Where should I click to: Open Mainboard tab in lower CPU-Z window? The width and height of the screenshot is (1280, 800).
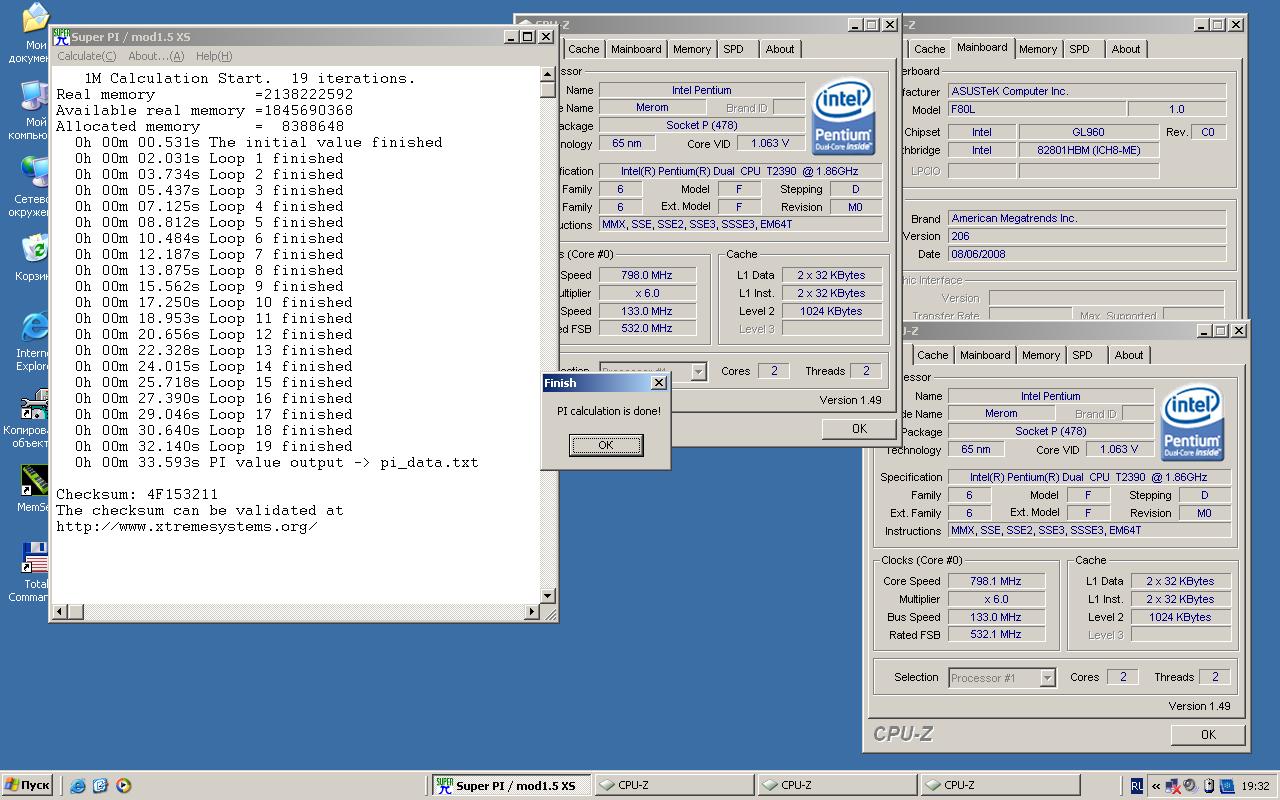tap(985, 355)
